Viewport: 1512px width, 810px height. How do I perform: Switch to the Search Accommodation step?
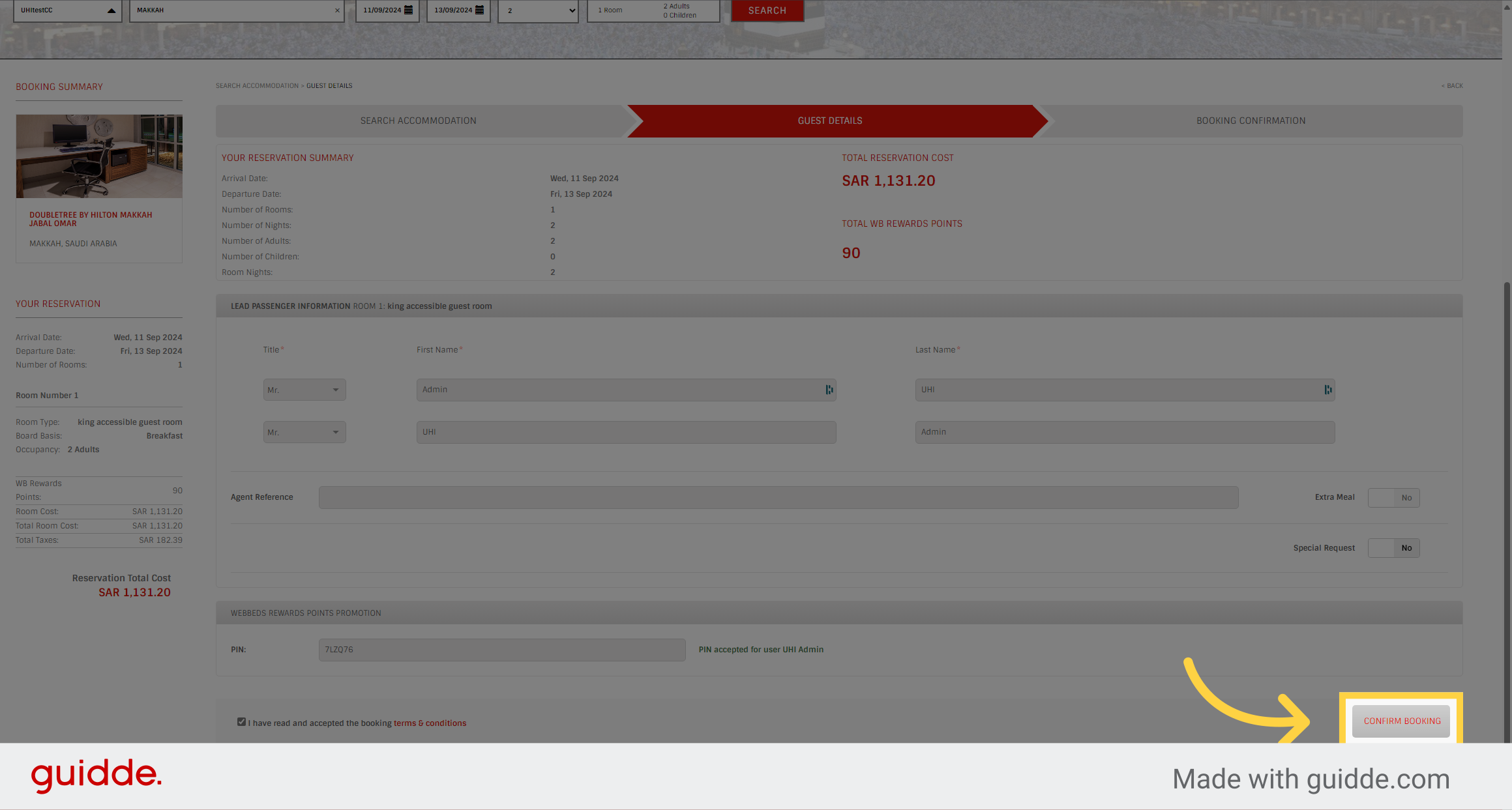click(418, 121)
